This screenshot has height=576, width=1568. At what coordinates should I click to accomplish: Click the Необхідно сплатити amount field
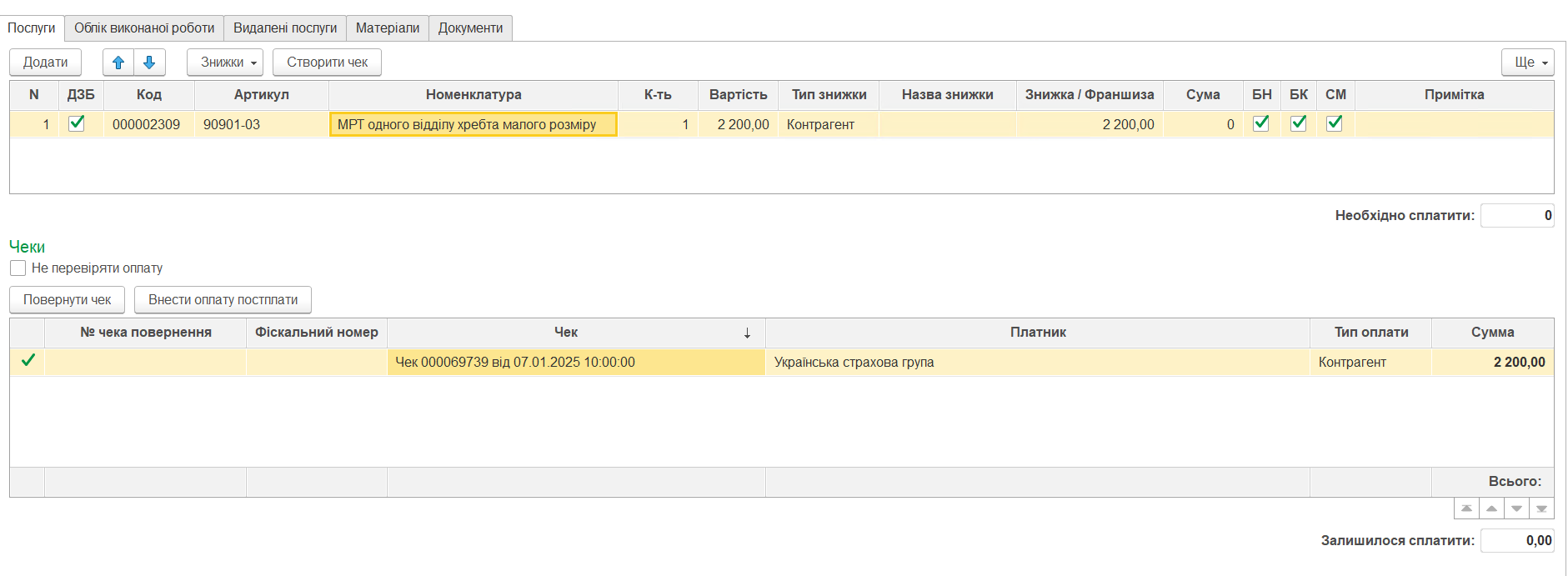coord(1516,216)
